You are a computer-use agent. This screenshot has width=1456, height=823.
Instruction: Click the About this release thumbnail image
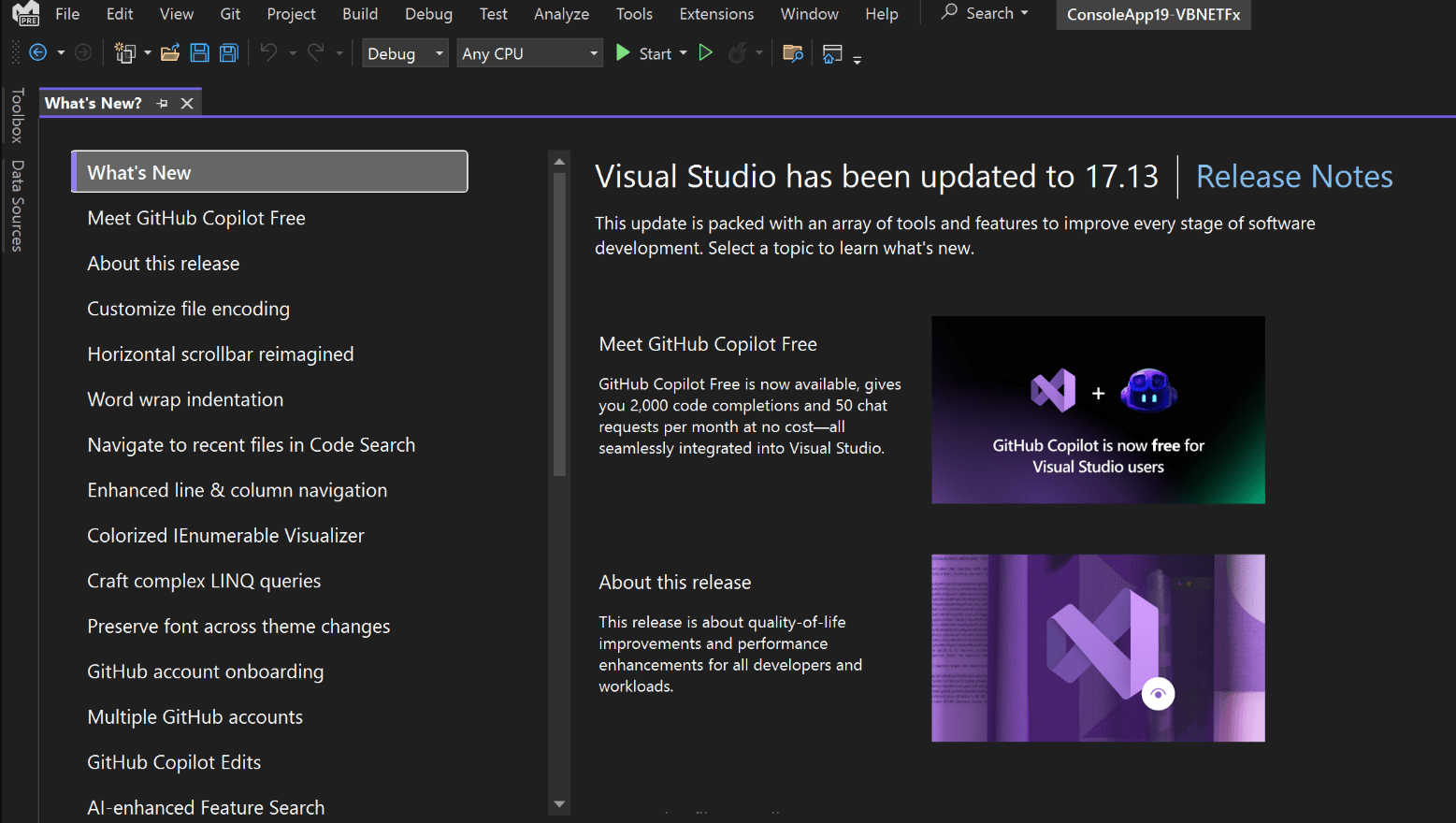click(1098, 648)
